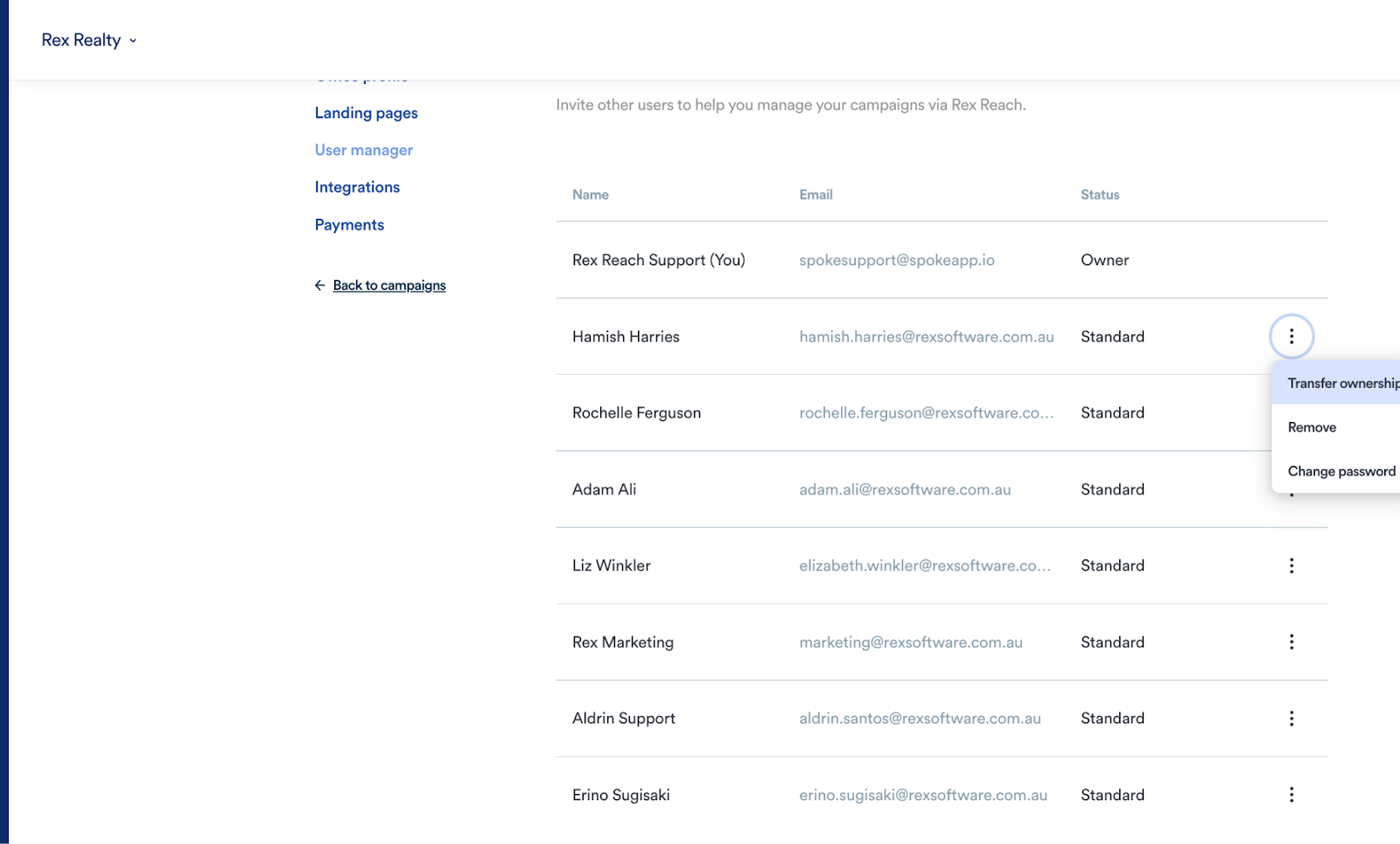Click the spokesupport@spokeapp.io email
1400x844 pixels.
point(897,260)
